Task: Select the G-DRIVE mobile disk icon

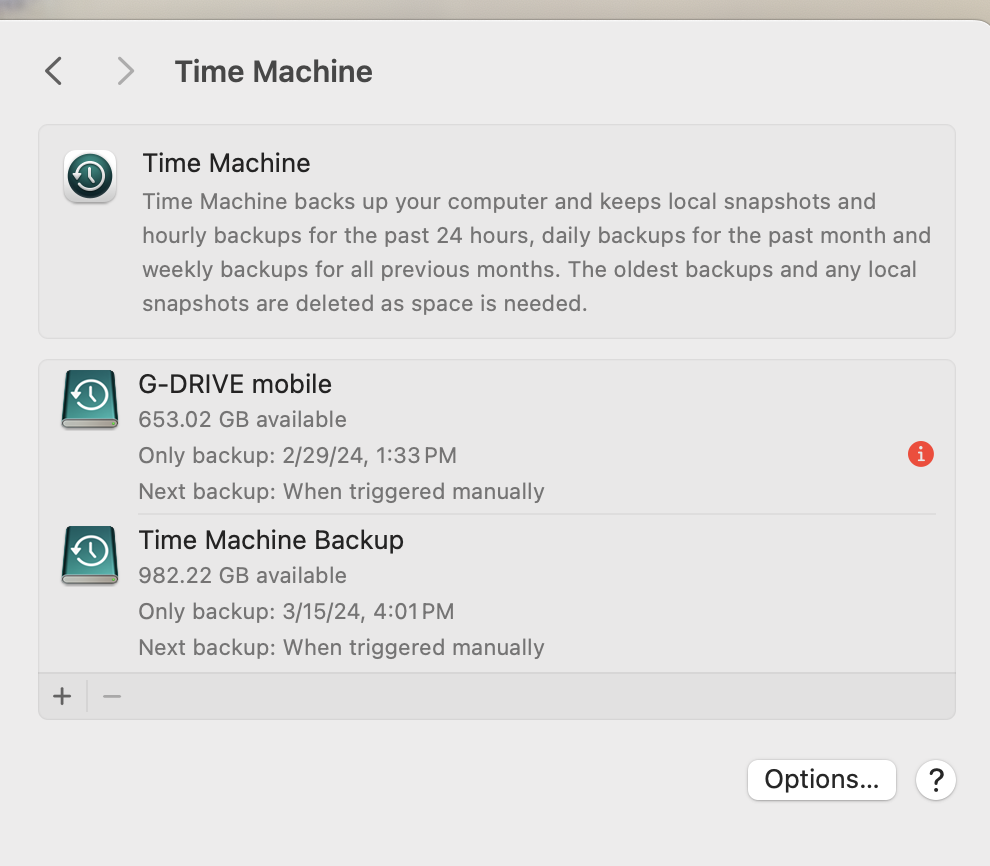Action: tap(89, 399)
